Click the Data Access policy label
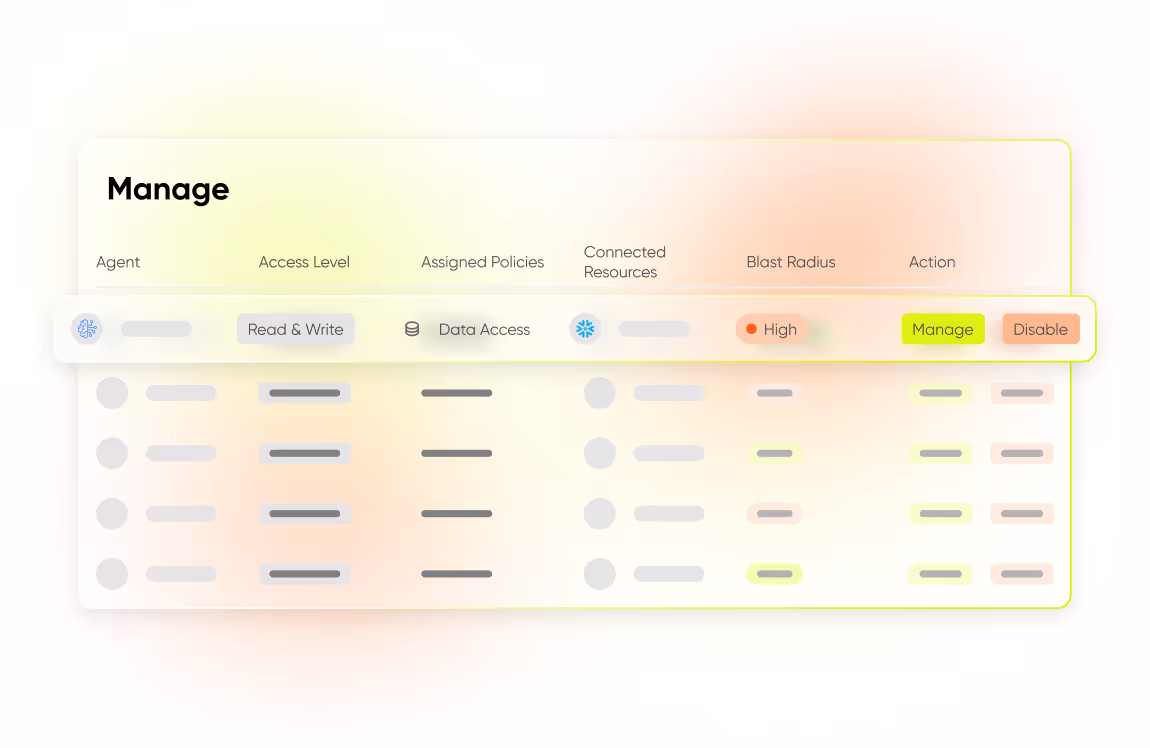This screenshot has width=1150, height=748. click(484, 328)
